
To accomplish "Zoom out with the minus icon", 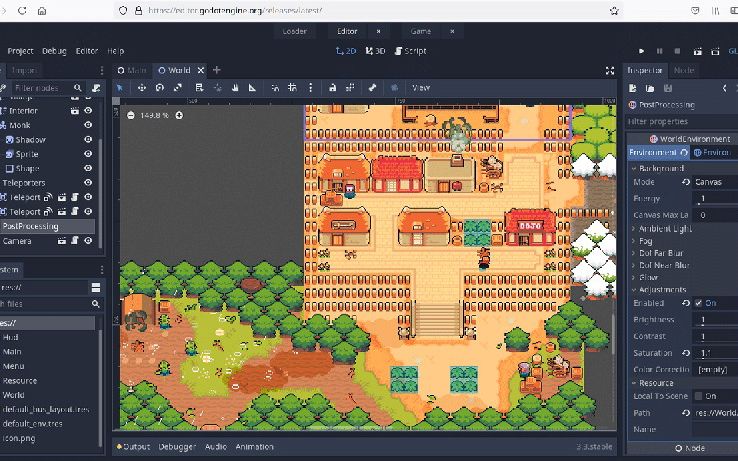I will pos(131,115).
